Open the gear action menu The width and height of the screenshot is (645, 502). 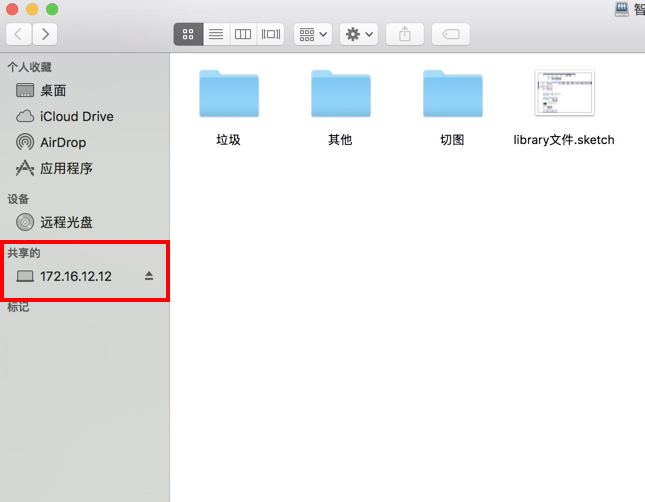(358, 34)
